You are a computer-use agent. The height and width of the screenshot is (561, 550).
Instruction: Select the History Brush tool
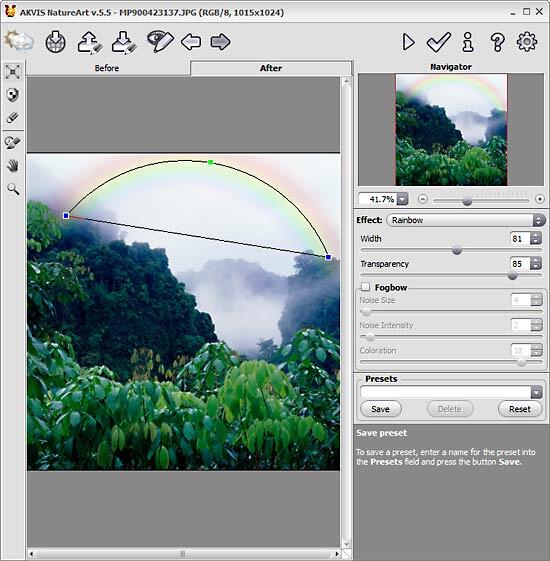point(13,142)
